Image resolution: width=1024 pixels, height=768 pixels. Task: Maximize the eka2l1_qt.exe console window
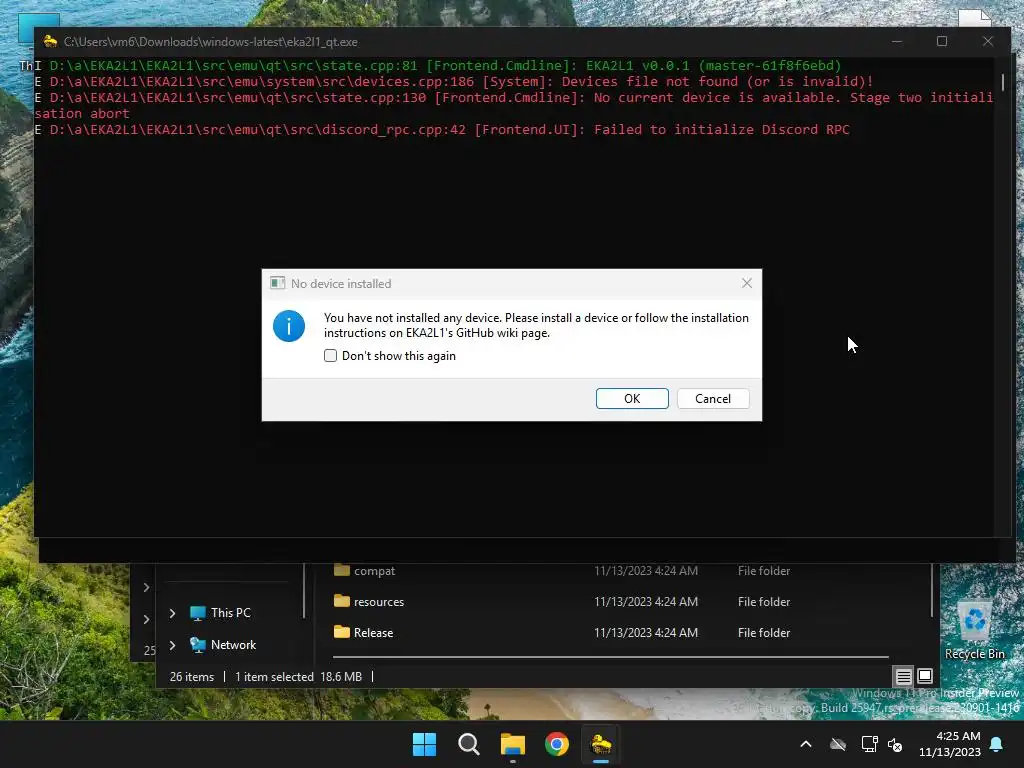tap(942, 41)
